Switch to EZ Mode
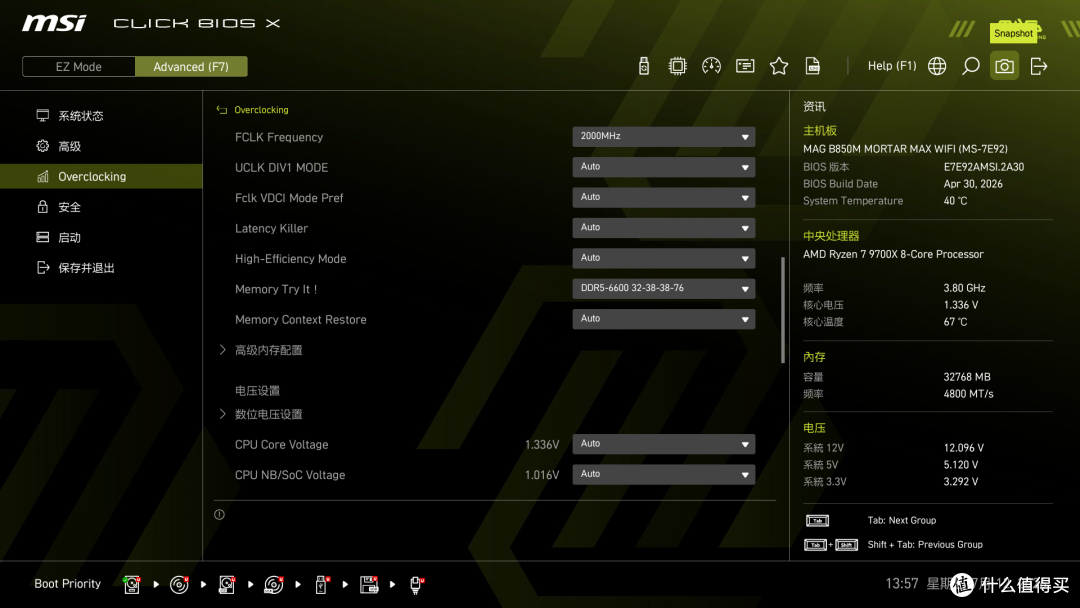This screenshot has width=1080, height=608. coord(79,67)
